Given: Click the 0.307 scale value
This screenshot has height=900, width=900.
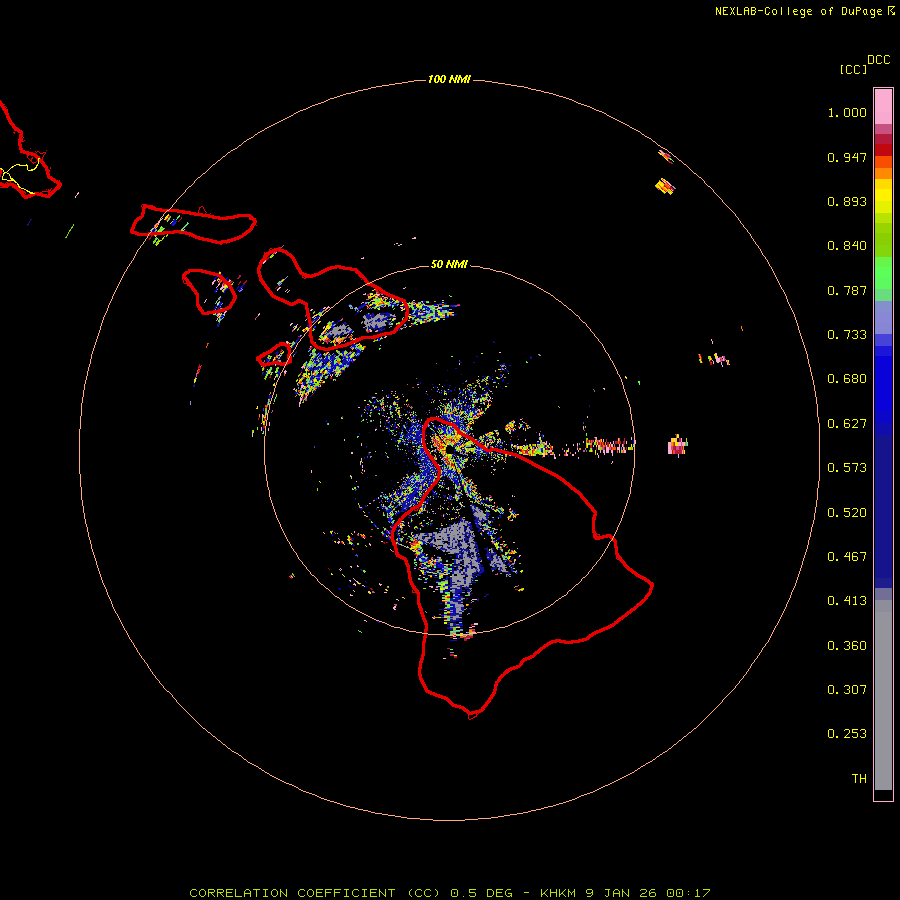Looking at the screenshot, I should tap(847, 689).
